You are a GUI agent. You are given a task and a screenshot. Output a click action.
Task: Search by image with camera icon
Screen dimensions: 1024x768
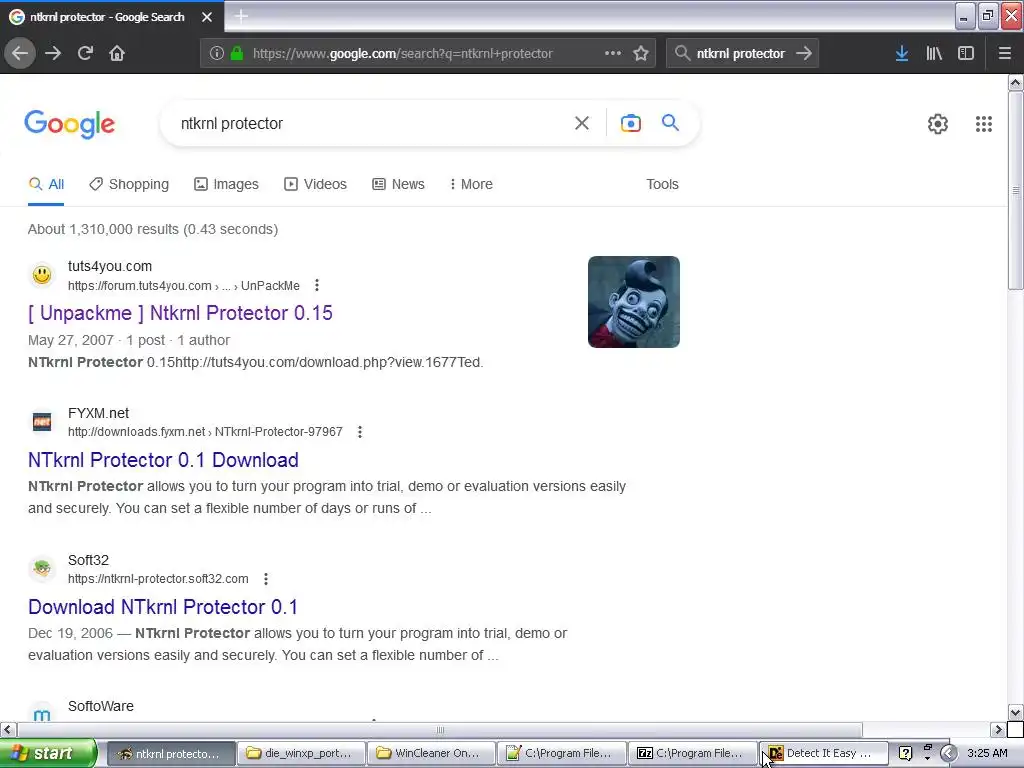(x=630, y=123)
